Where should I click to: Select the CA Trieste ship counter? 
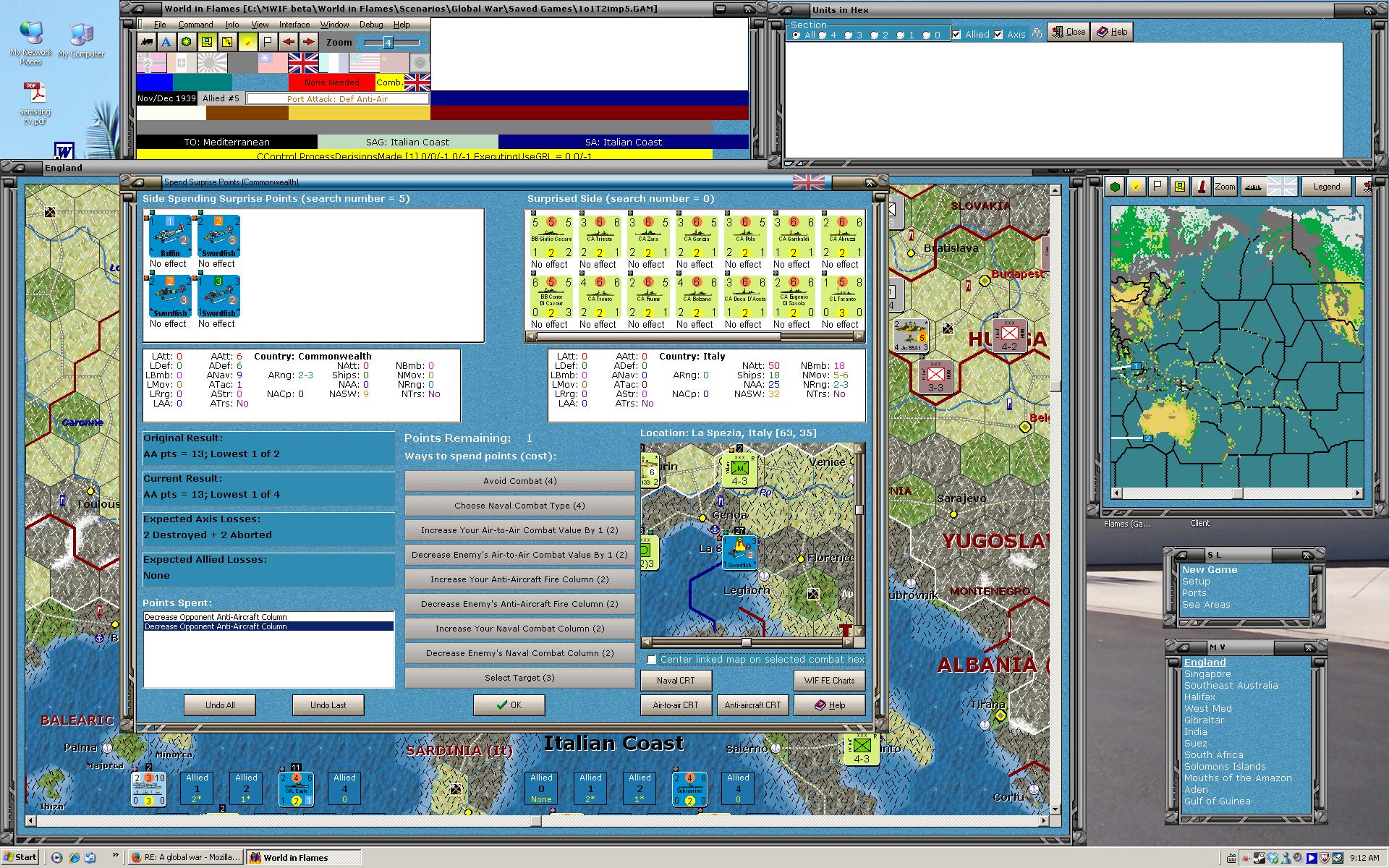point(600,237)
